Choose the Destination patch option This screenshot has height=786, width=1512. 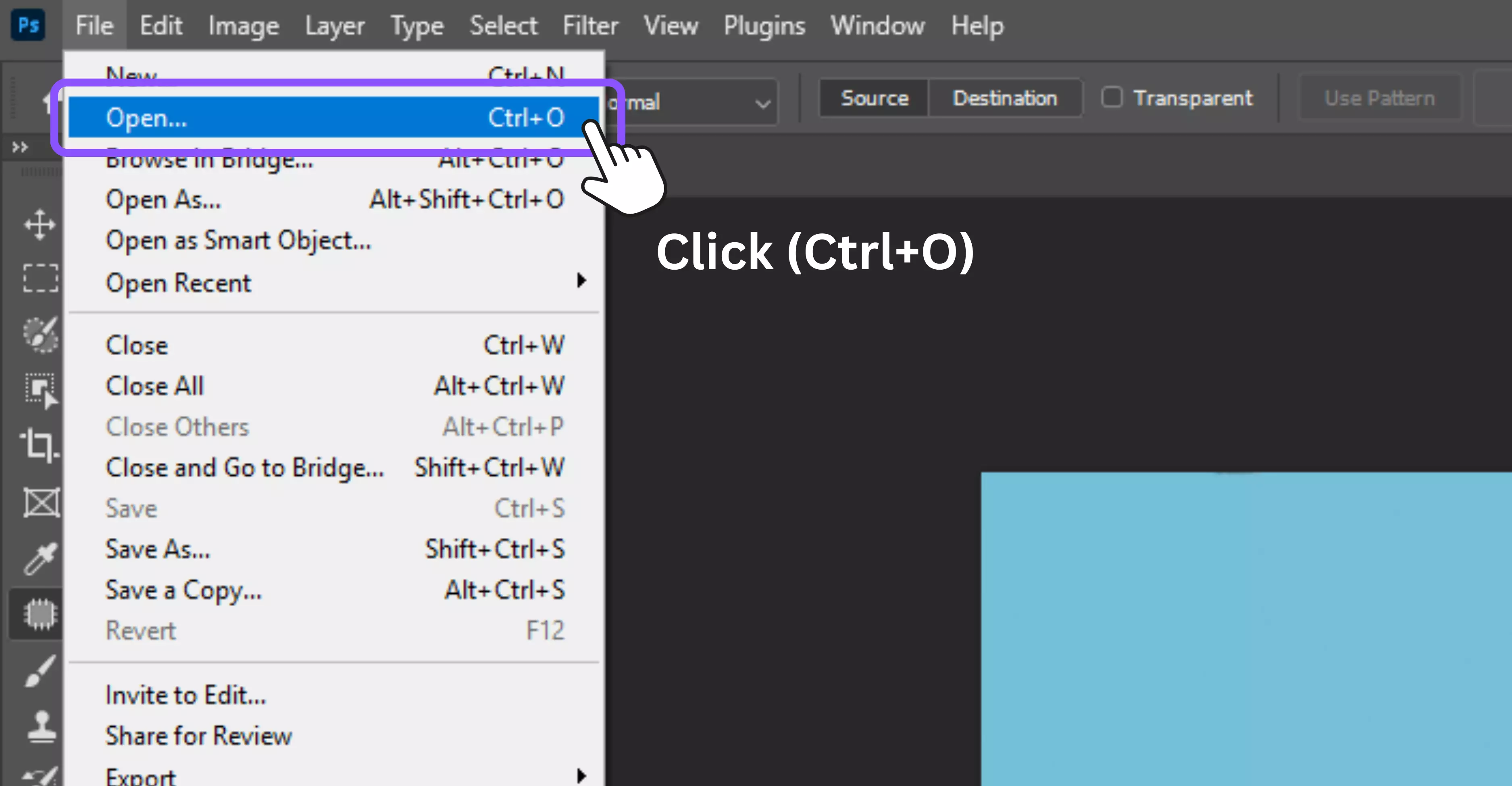1004,98
